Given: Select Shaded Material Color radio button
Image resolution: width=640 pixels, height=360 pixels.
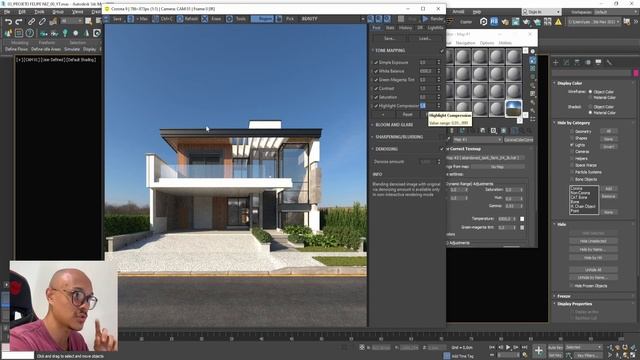Looking at the screenshot, I should 590,113.
